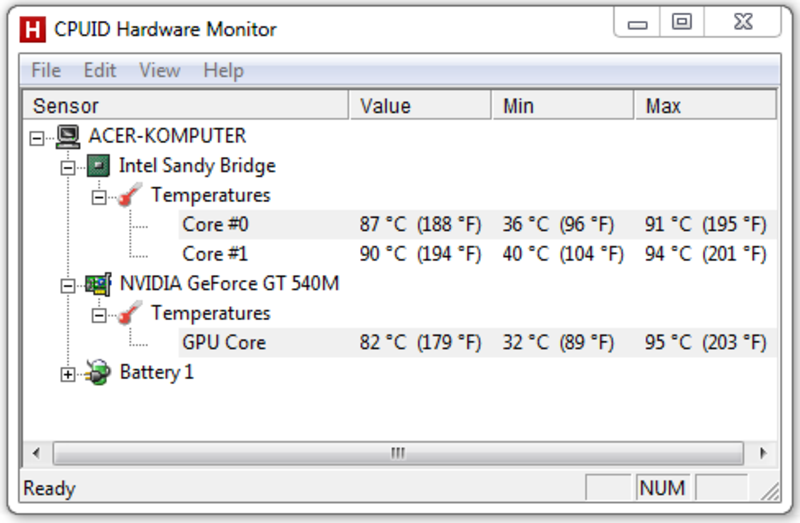Expand the Battery 1 node
Viewport: 800px width, 523px height.
[68, 375]
